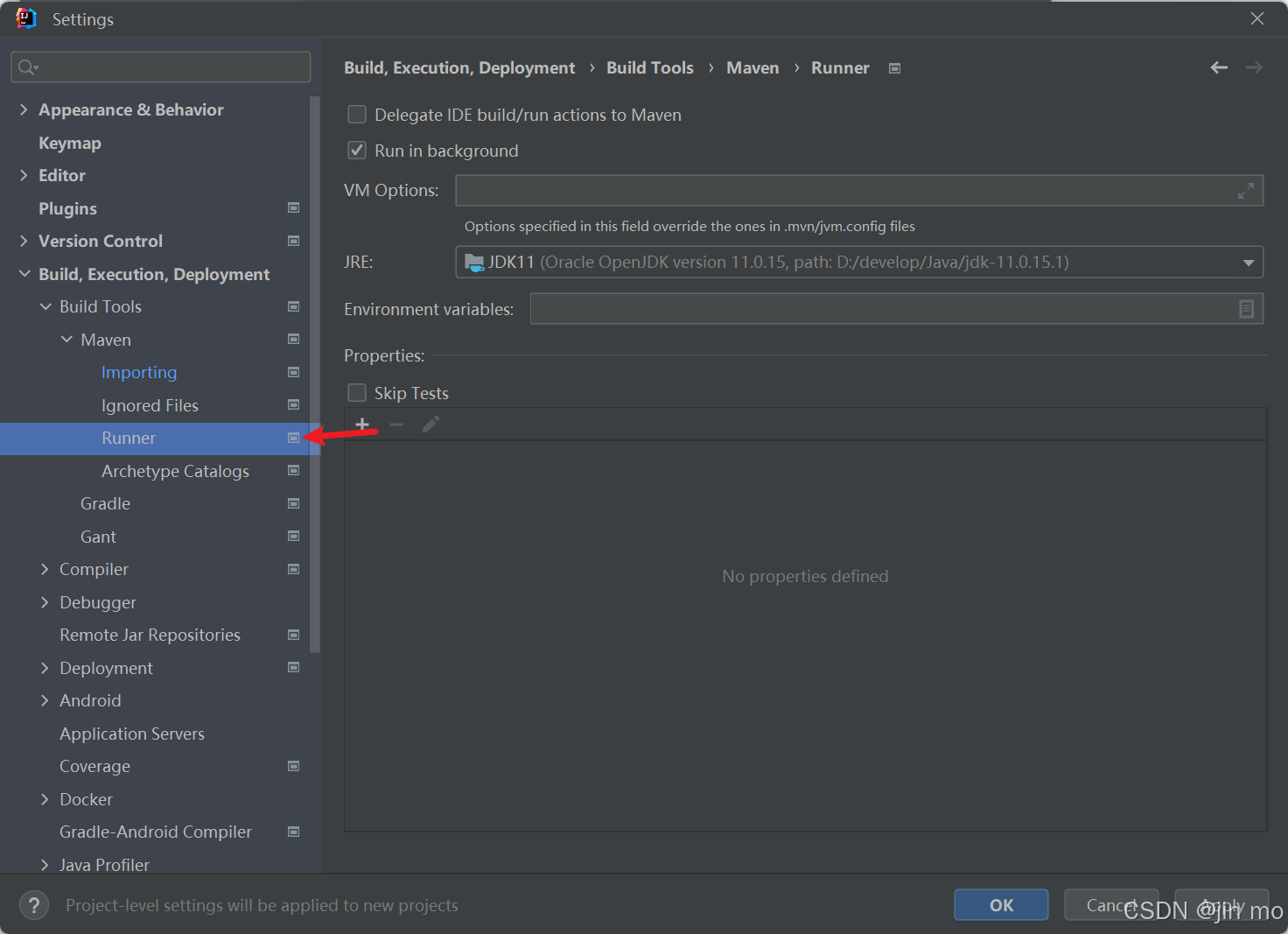1288x934 pixels.
Task: Click the project icon next to Compiler
Action: (x=294, y=569)
